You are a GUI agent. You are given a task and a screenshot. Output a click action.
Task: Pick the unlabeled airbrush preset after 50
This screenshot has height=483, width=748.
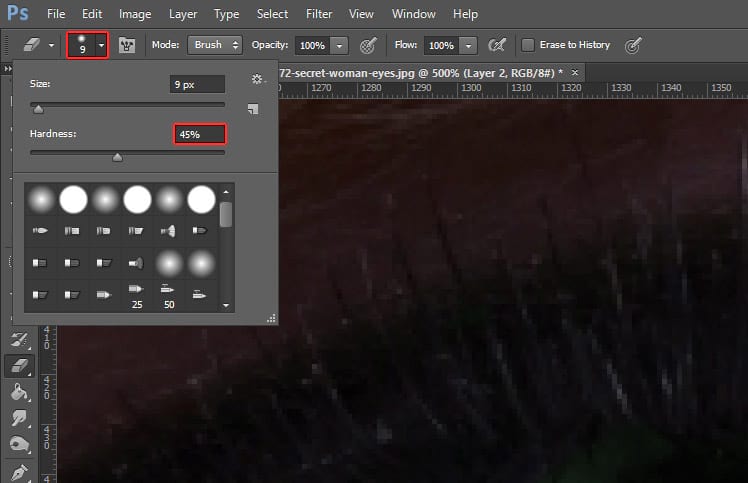click(x=199, y=295)
